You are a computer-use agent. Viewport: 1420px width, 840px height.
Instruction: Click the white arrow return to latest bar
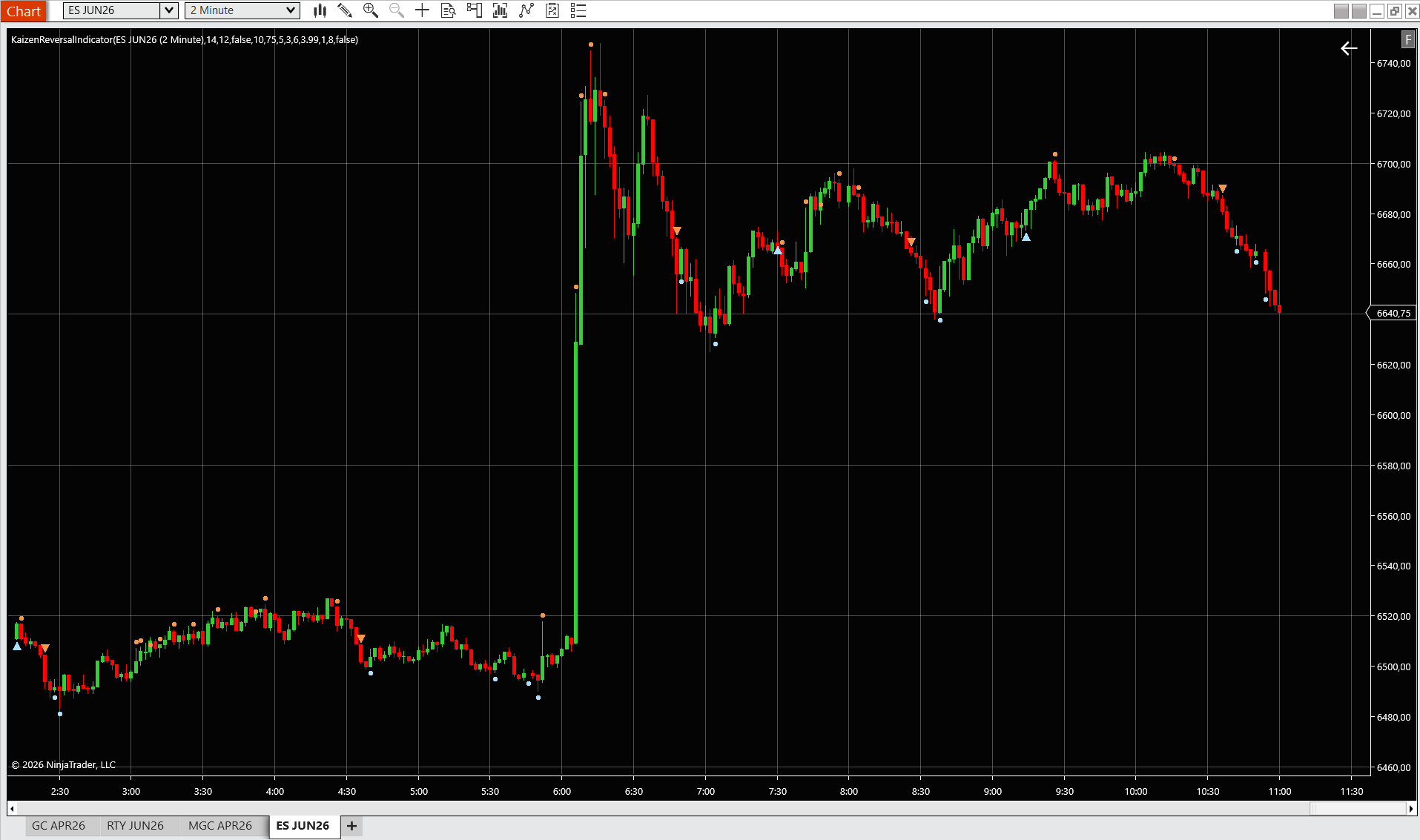coord(1349,48)
